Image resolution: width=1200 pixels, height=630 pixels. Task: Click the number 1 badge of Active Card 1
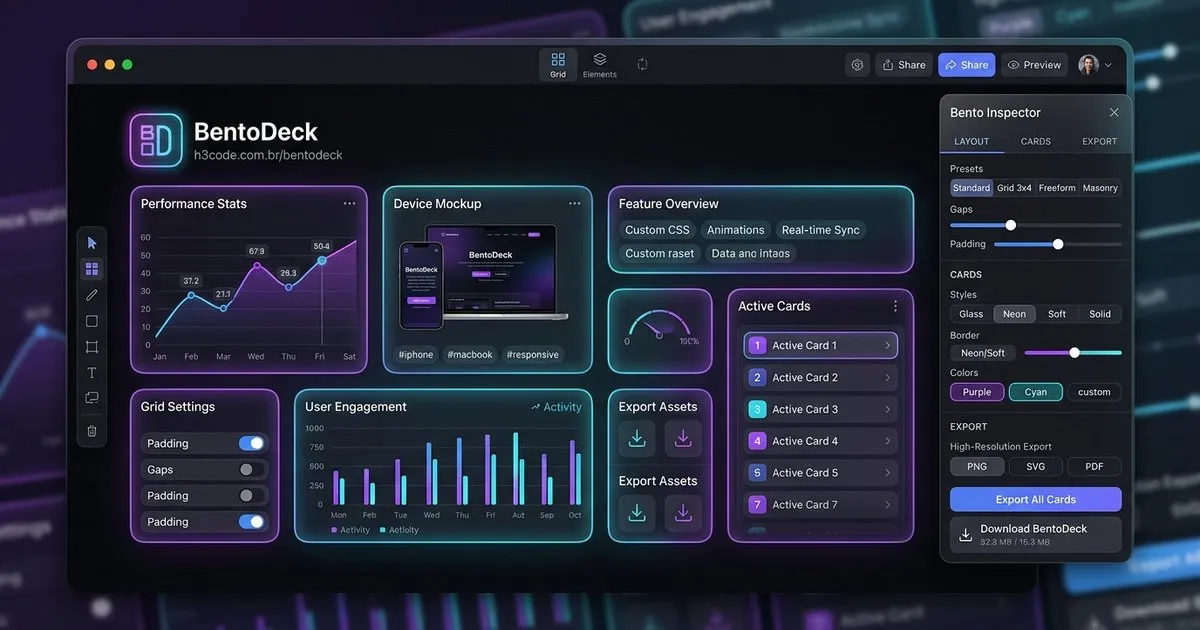[x=757, y=345]
